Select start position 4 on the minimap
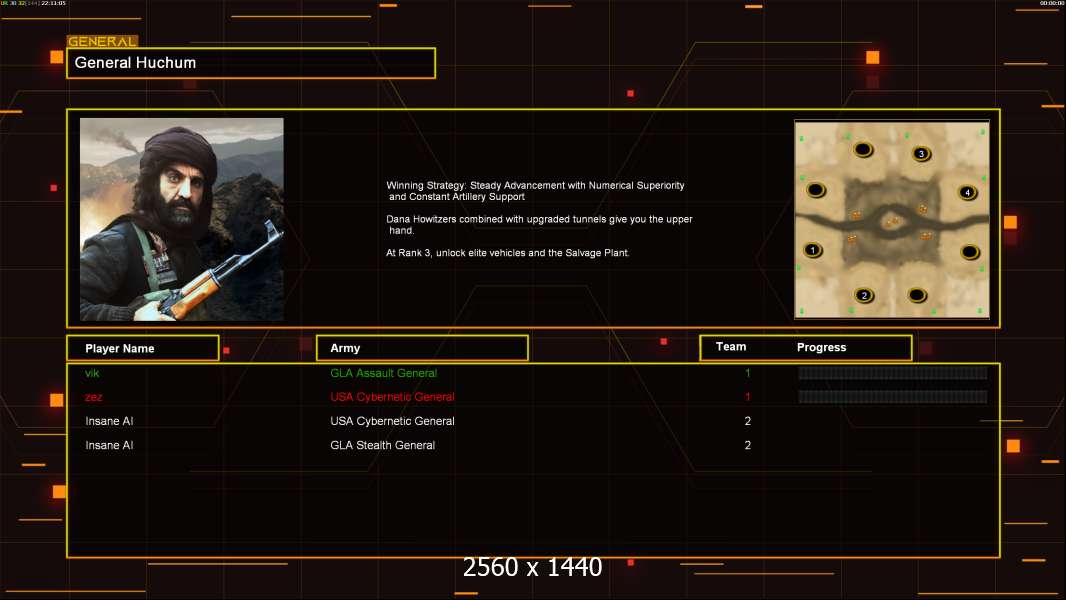1066x600 pixels. [967, 192]
